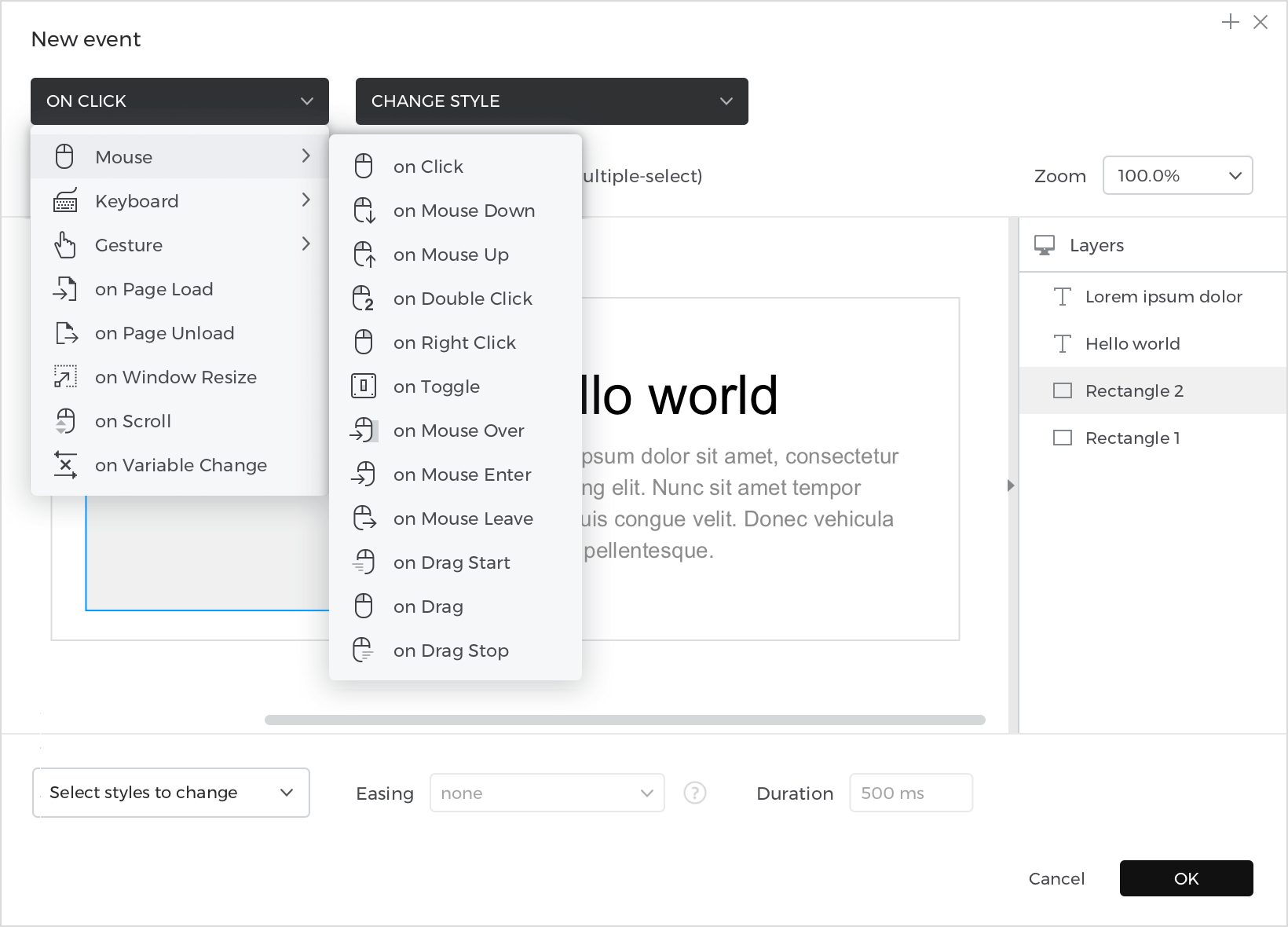The image size is (1288, 927).
Task: Click the on Page Load icon
Action: pyautogui.click(x=65, y=289)
